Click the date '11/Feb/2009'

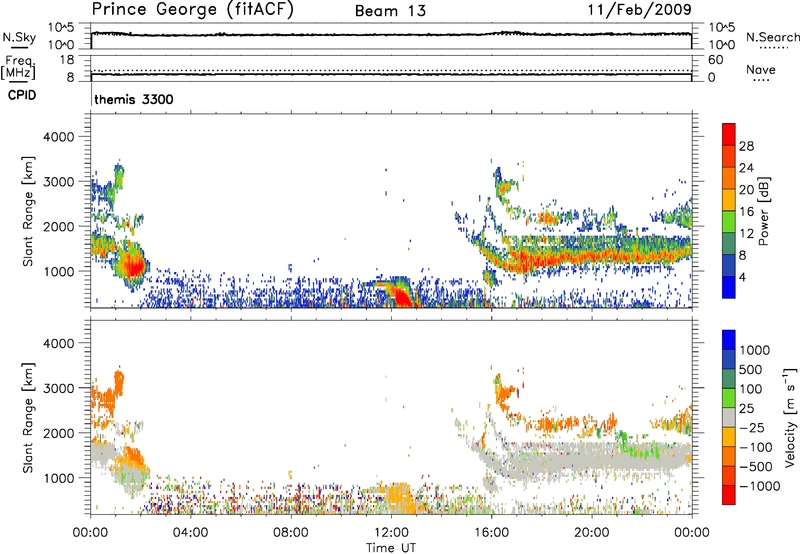tap(639, 9)
